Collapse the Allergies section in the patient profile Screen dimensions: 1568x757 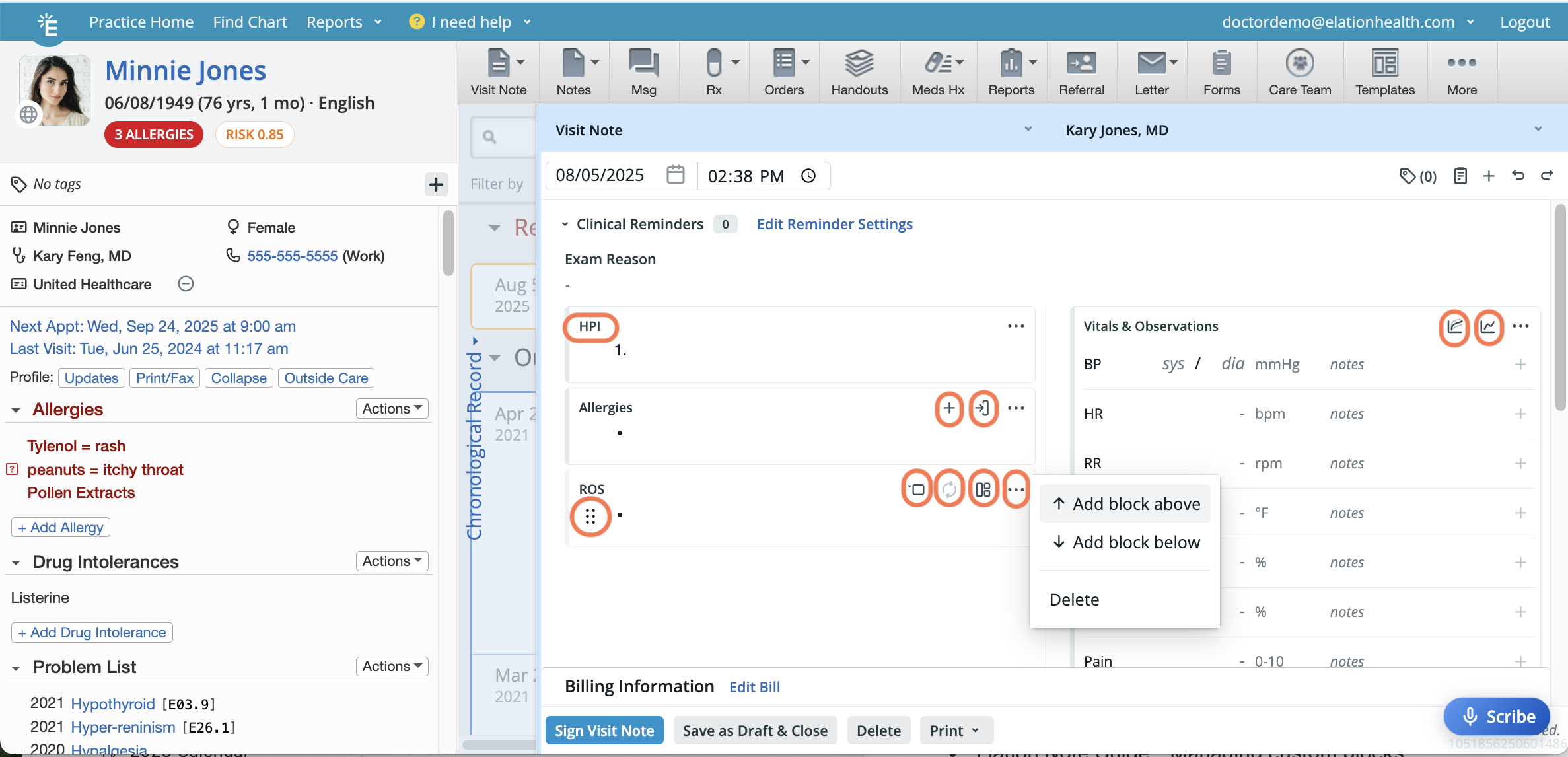coord(16,410)
